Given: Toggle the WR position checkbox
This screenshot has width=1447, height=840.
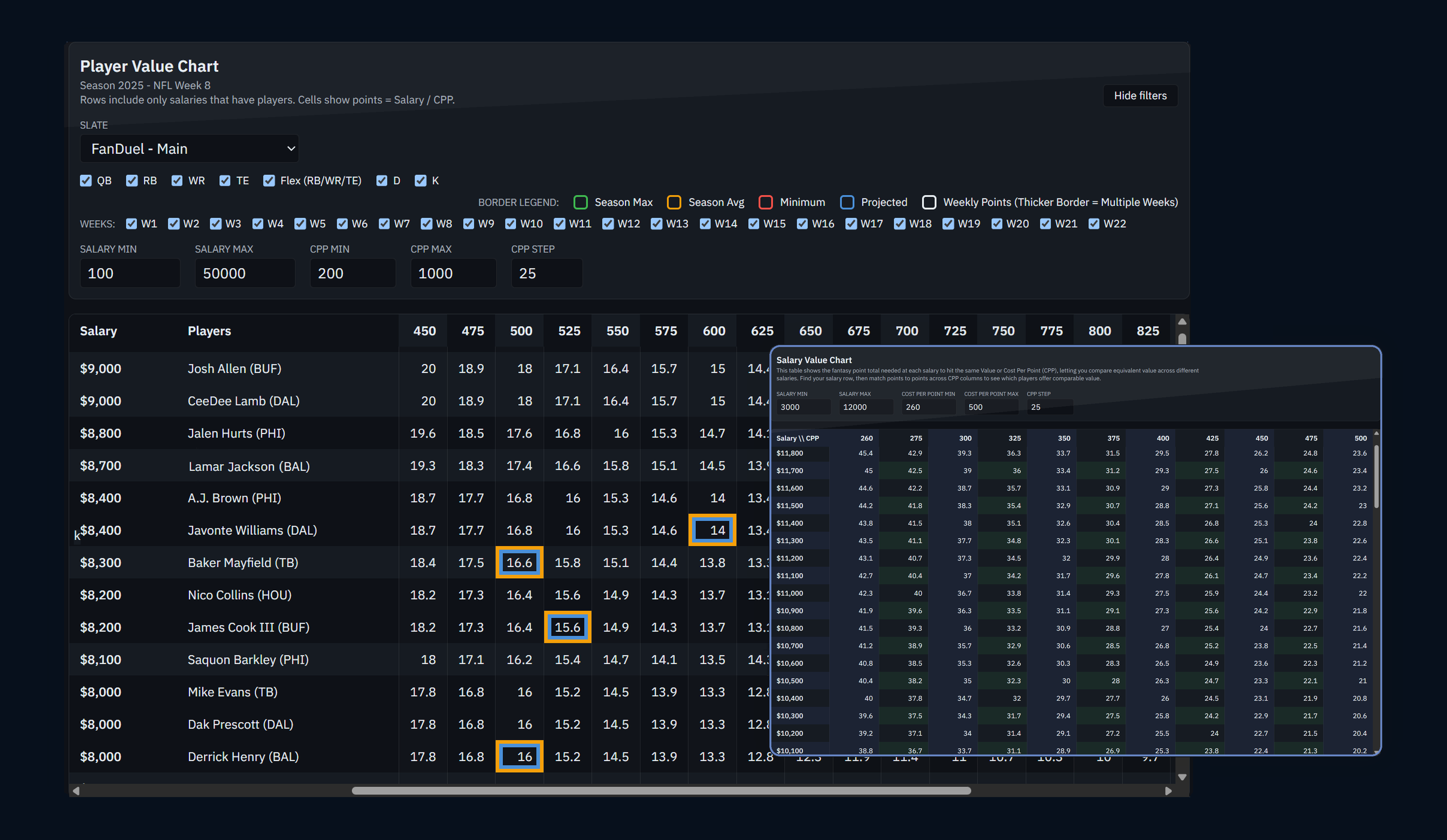Looking at the screenshot, I should click(x=177, y=180).
